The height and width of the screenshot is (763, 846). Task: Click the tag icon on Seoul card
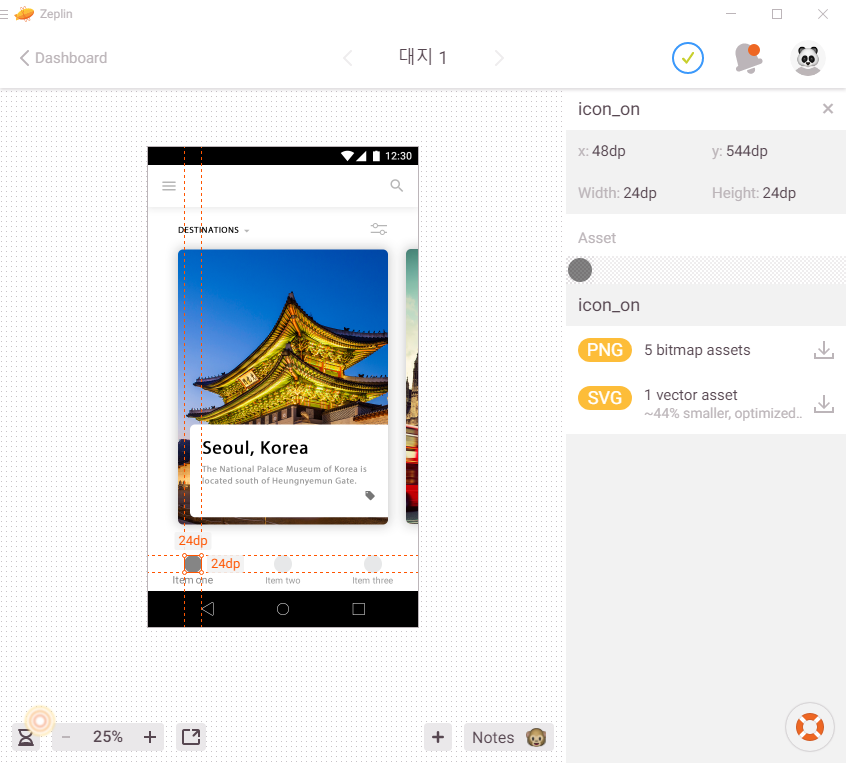(x=370, y=495)
